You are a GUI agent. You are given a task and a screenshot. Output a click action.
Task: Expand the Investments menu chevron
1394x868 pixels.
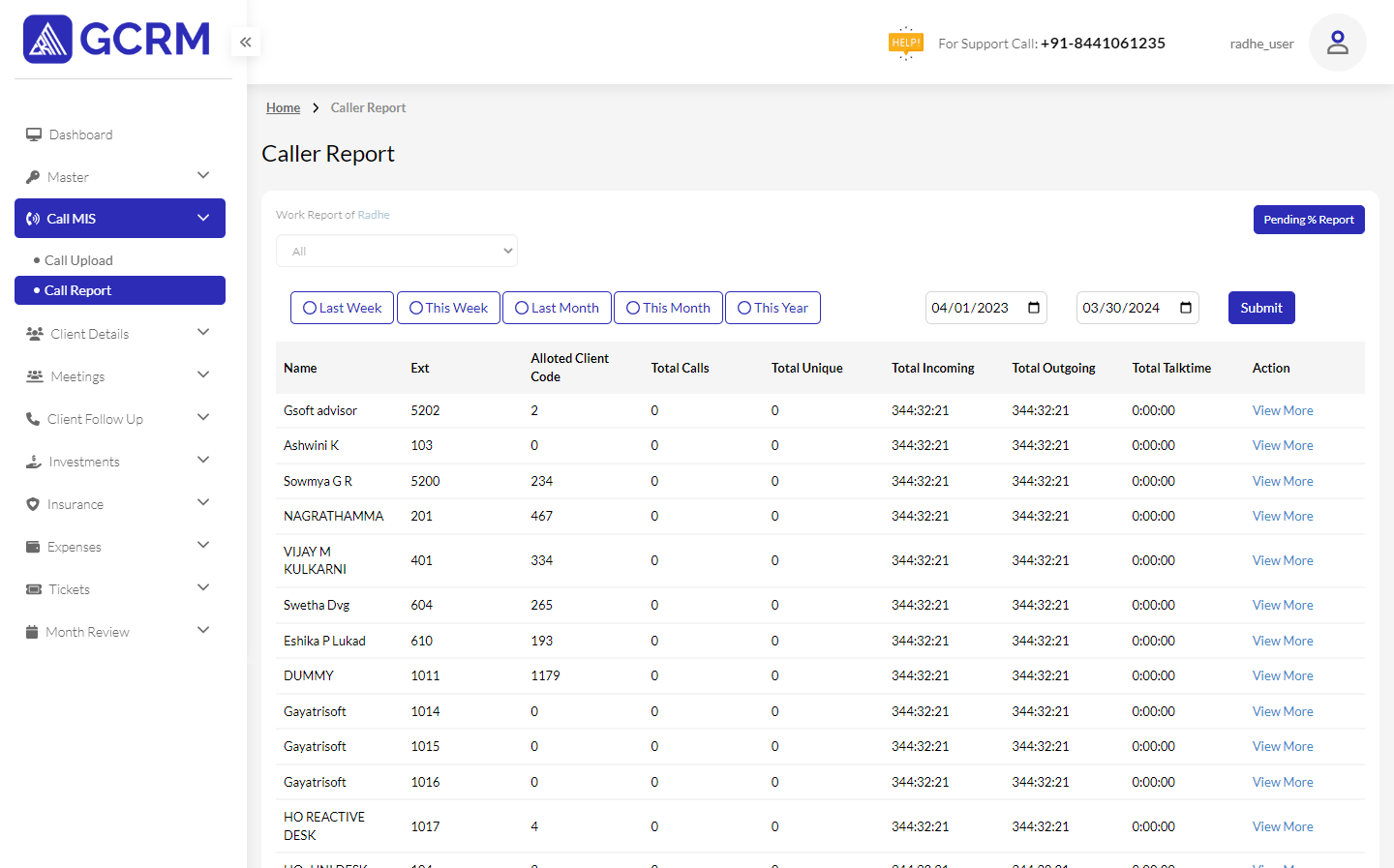point(203,461)
